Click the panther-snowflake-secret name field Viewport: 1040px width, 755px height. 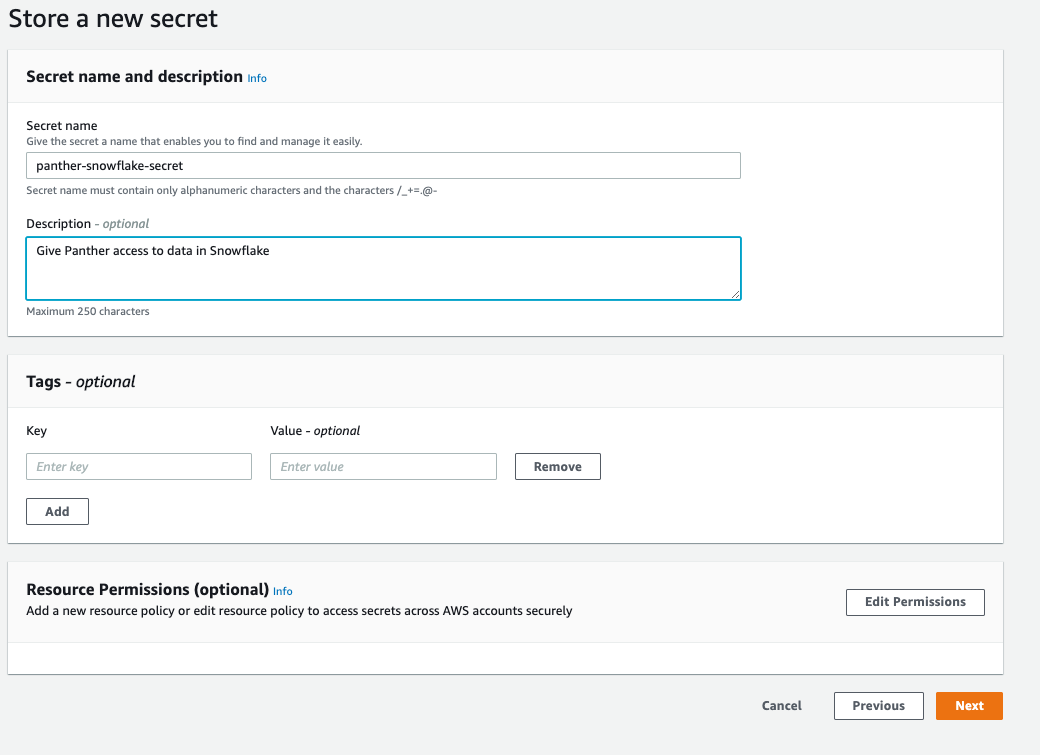pos(383,165)
